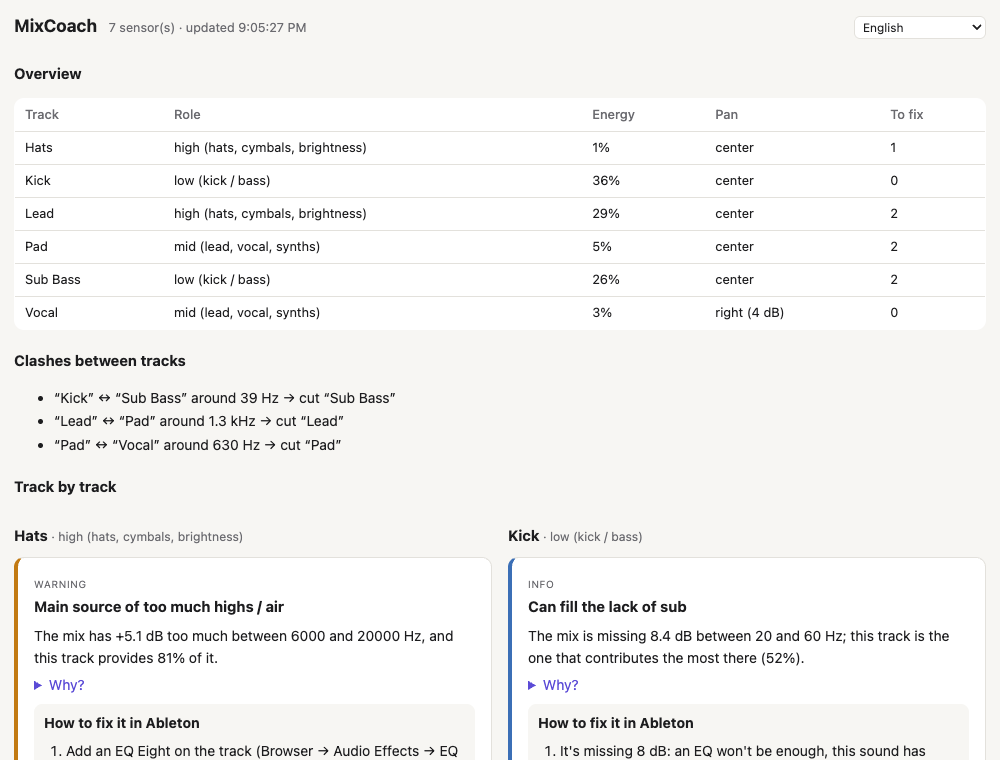This screenshot has width=1000, height=760.
Task: Select the Lead track name cell
Action: click(x=40, y=214)
